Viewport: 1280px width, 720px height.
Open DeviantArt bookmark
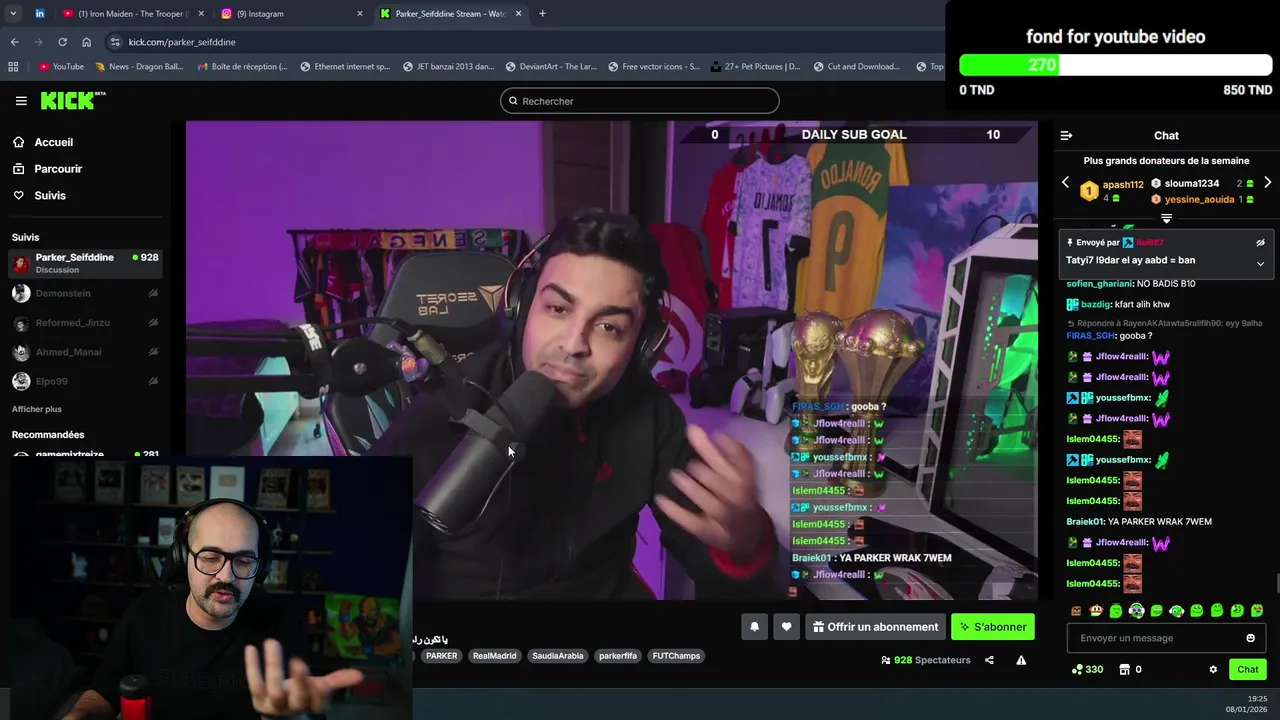(552, 67)
